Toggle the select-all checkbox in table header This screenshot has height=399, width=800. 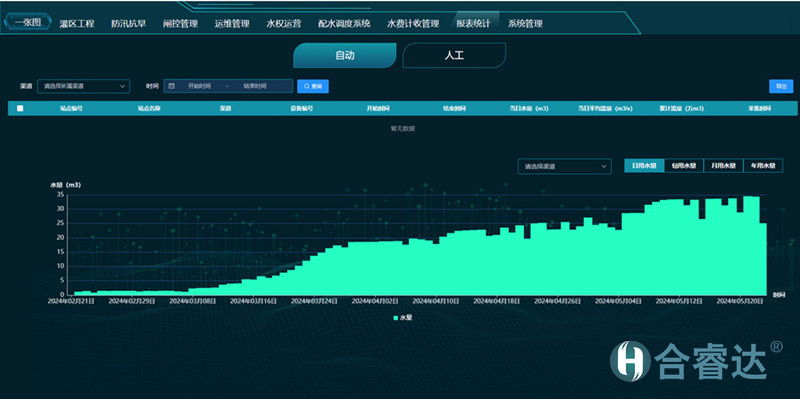click(20, 108)
